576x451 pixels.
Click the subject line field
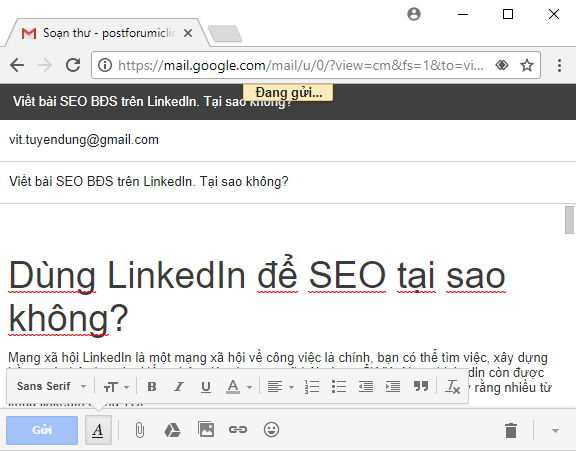click(x=288, y=182)
